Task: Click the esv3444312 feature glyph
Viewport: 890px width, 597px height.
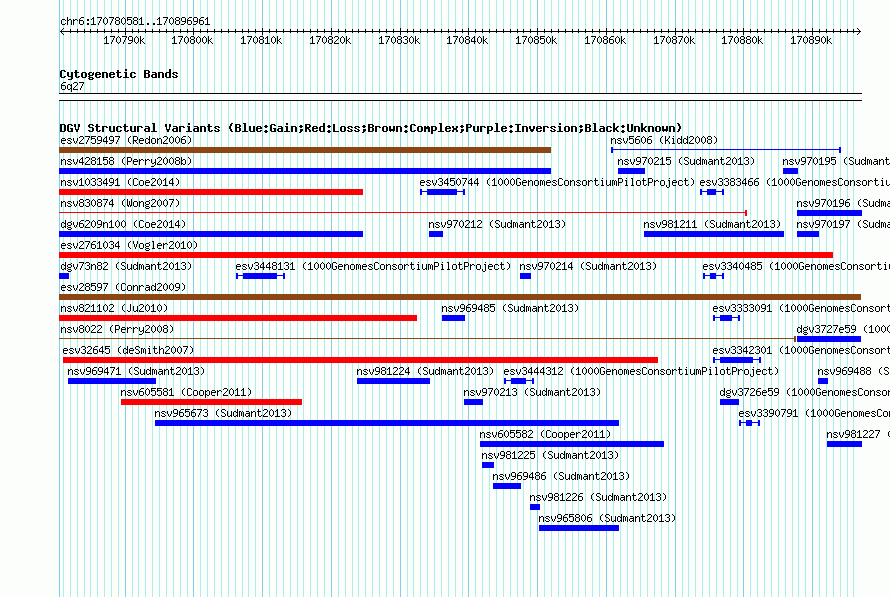Action: [x=519, y=381]
